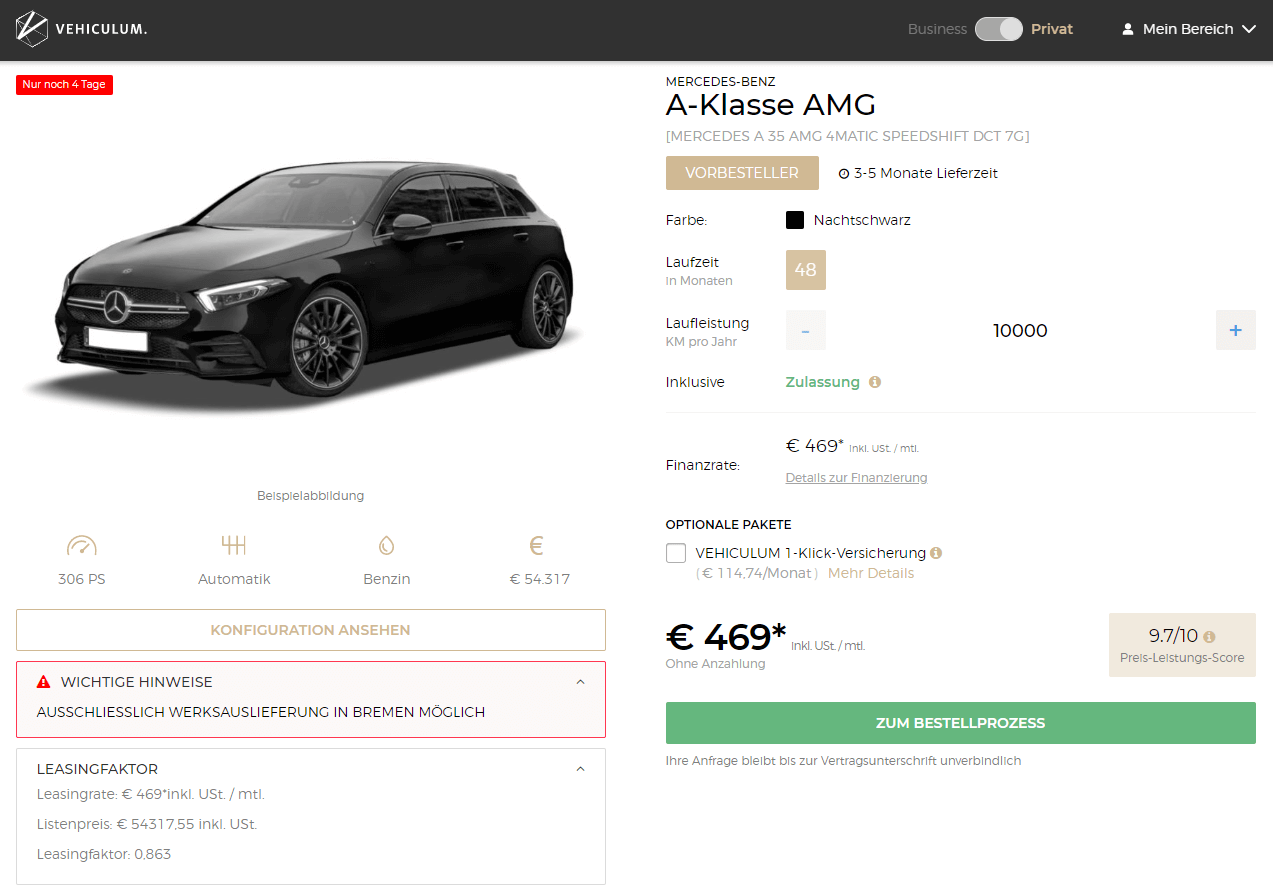Click the Leasingfaktor: 0,863 text
Viewport: 1273px width, 893px height.
click(x=103, y=855)
